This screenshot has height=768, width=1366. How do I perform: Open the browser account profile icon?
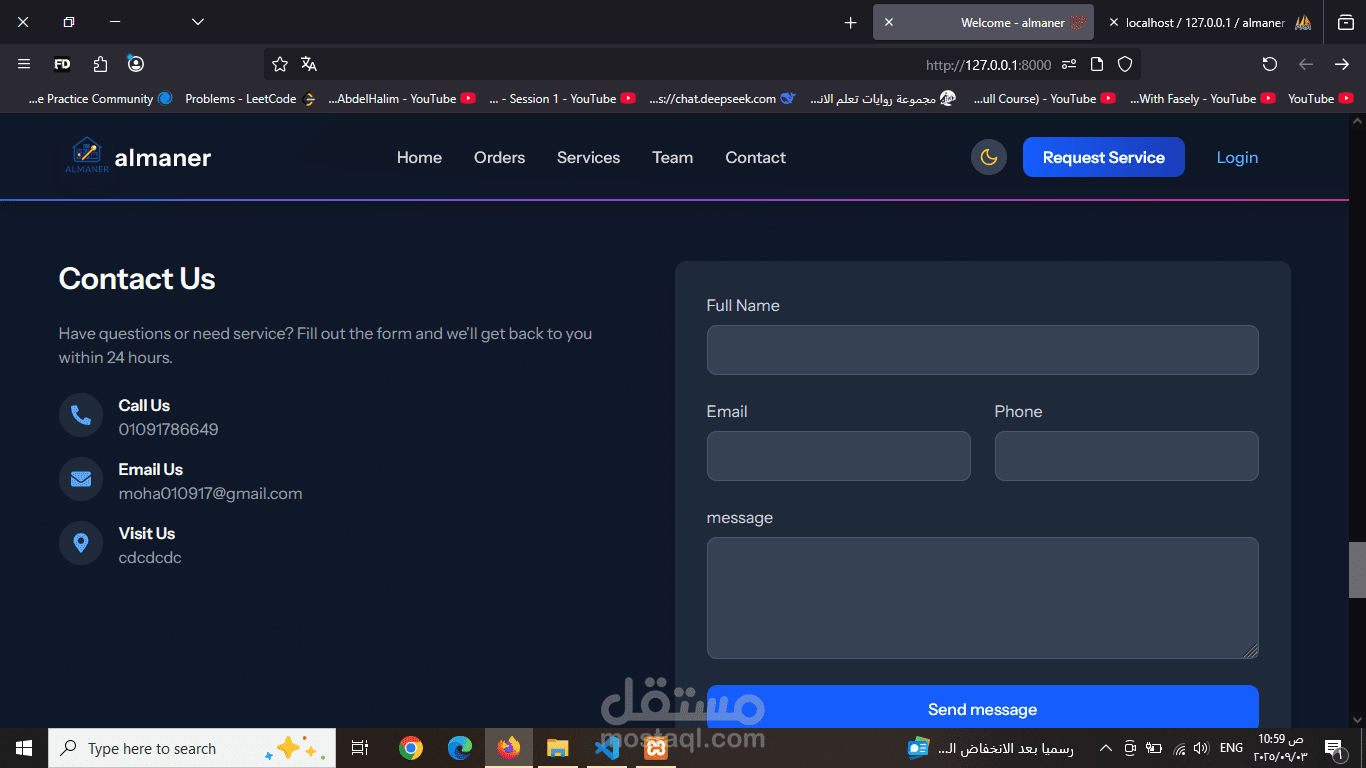tap(136, 64)
